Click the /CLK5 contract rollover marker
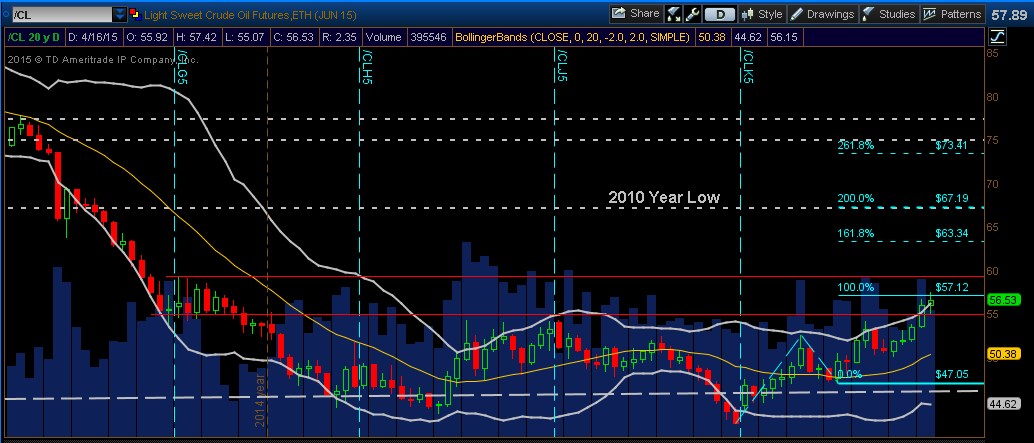 click(x=748, y=65)
